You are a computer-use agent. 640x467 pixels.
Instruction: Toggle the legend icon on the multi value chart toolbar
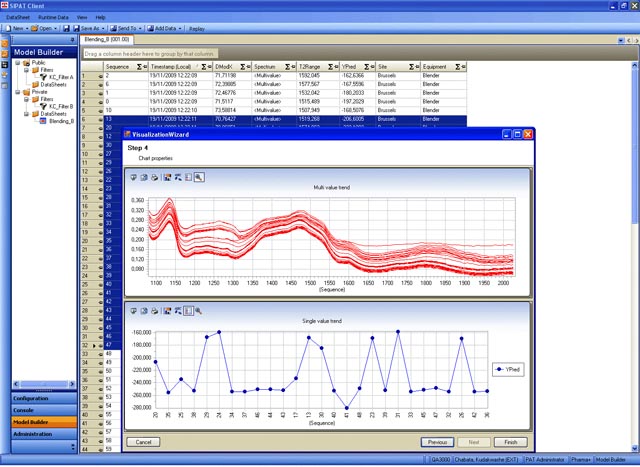coord(188,177)
